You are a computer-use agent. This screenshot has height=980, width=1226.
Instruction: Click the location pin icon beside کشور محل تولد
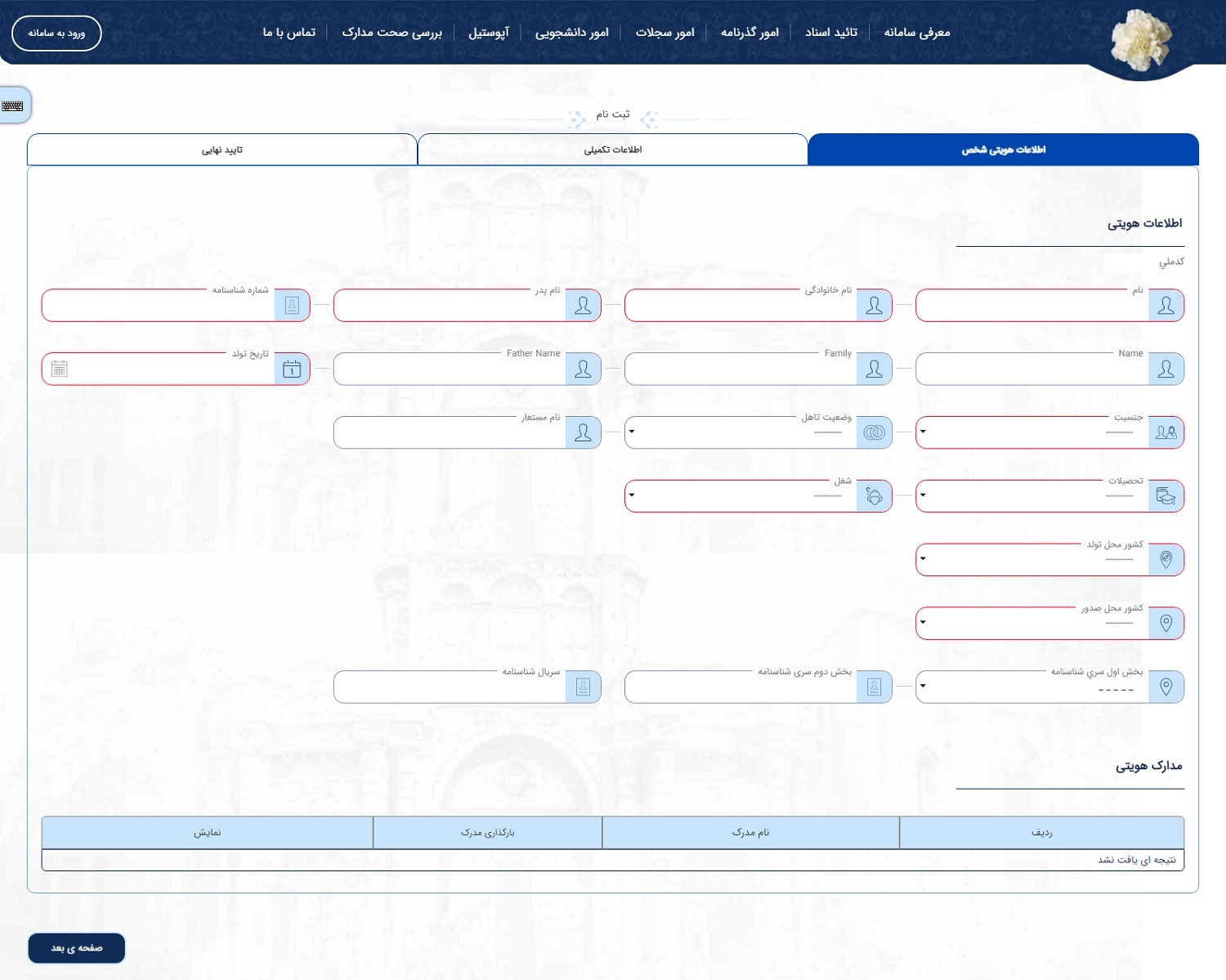(1166, 560)
